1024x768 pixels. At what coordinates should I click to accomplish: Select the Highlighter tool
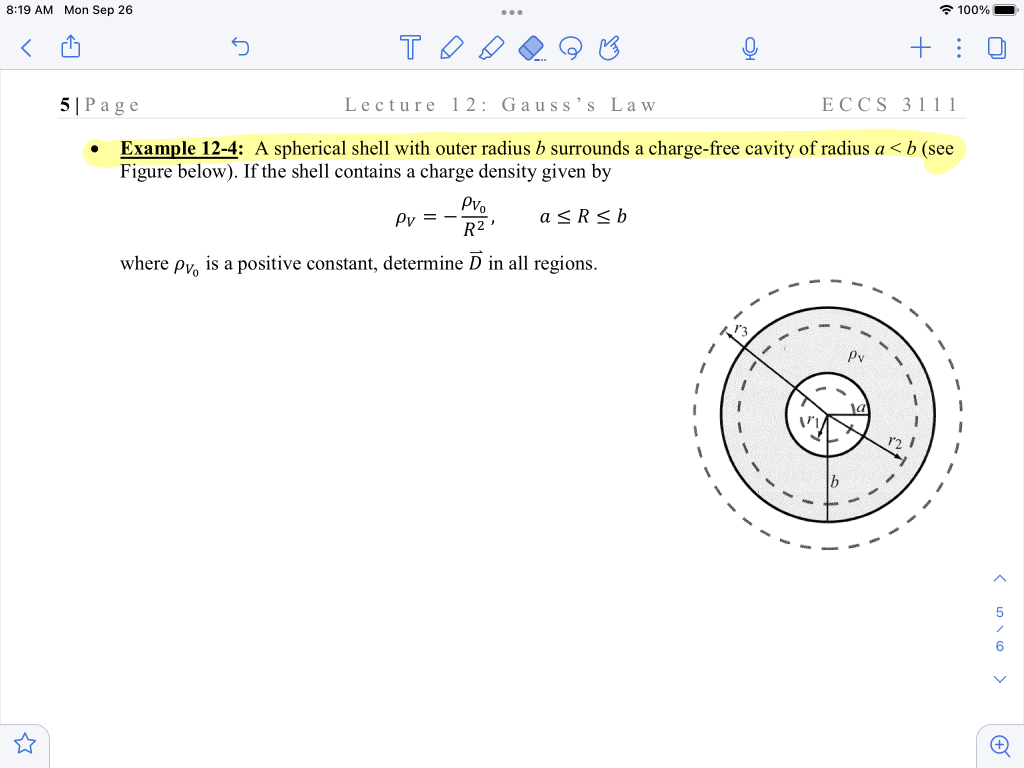tap(491, 47)
